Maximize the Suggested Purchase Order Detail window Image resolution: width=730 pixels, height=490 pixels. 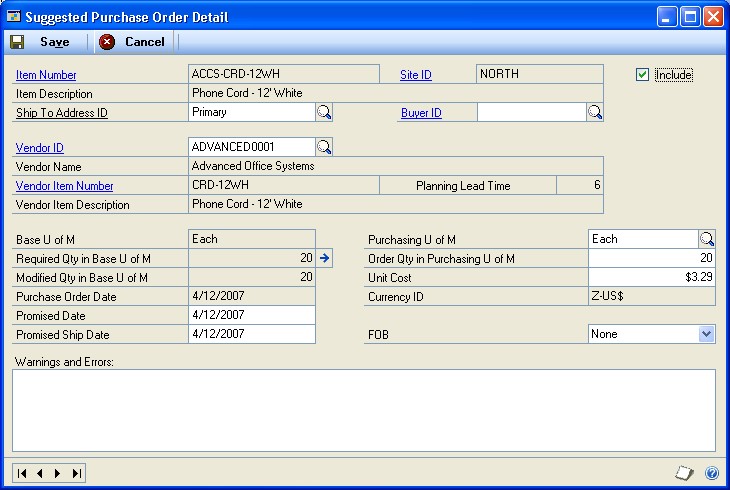pyautogui.click(x=690, y=17)
